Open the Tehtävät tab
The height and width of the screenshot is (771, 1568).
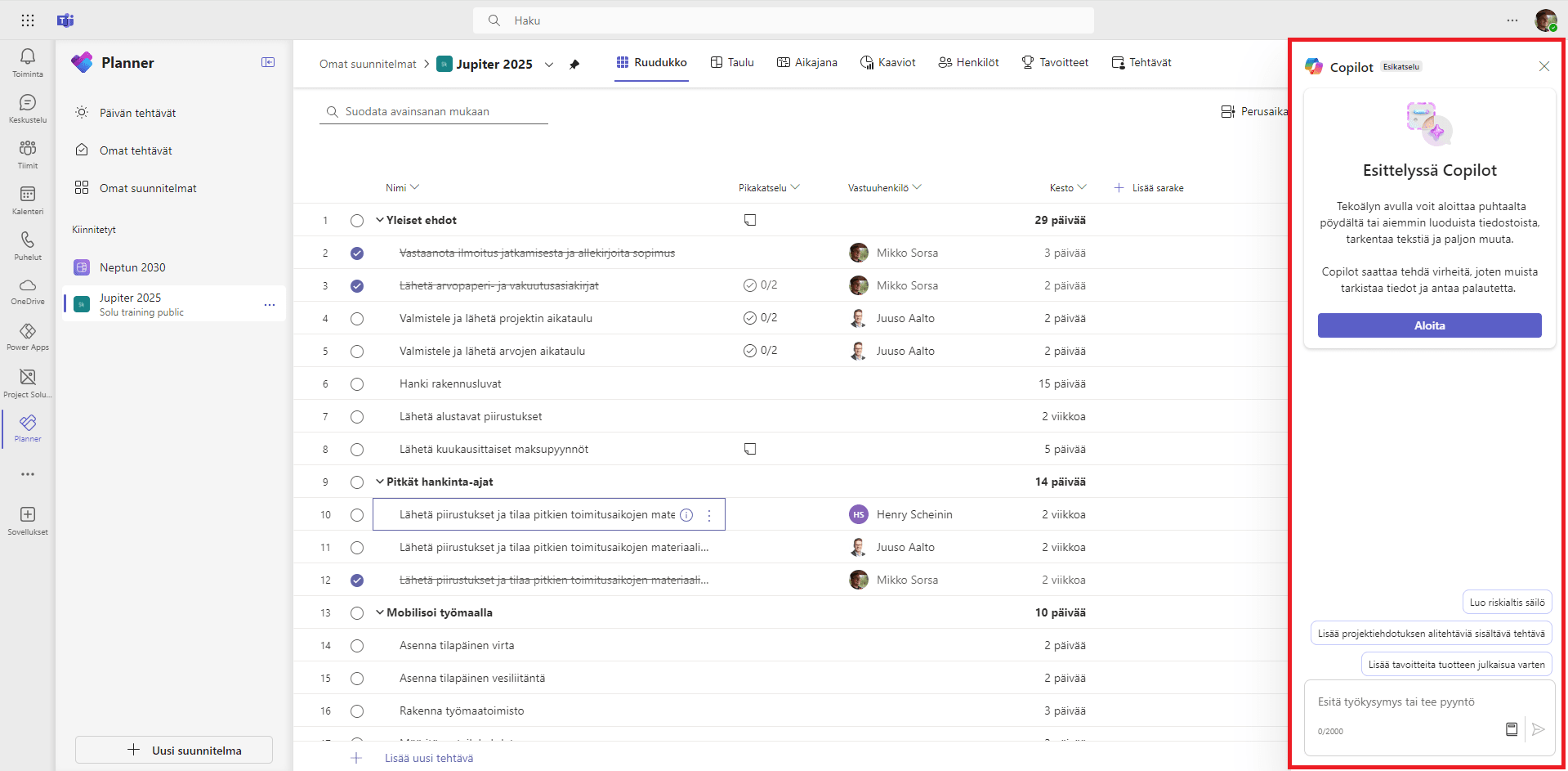click(1141, 63)
